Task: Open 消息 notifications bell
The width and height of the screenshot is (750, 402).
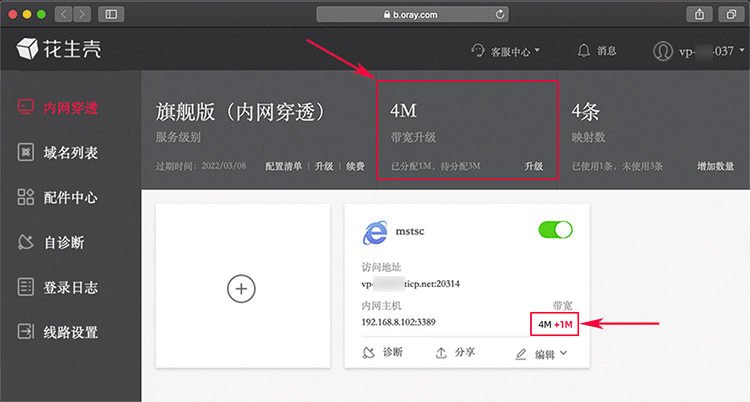Action: 597,50
